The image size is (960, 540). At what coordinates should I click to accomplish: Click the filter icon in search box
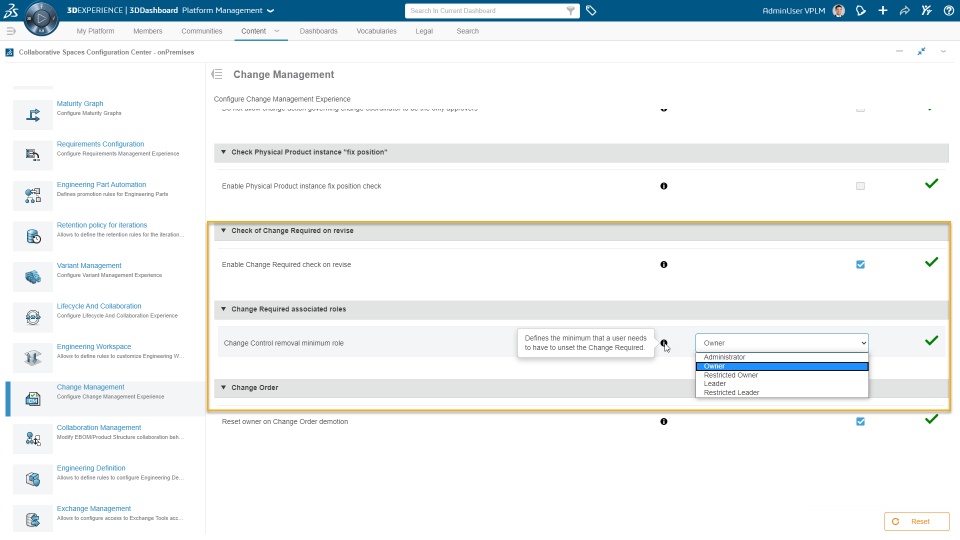(570, 10)
